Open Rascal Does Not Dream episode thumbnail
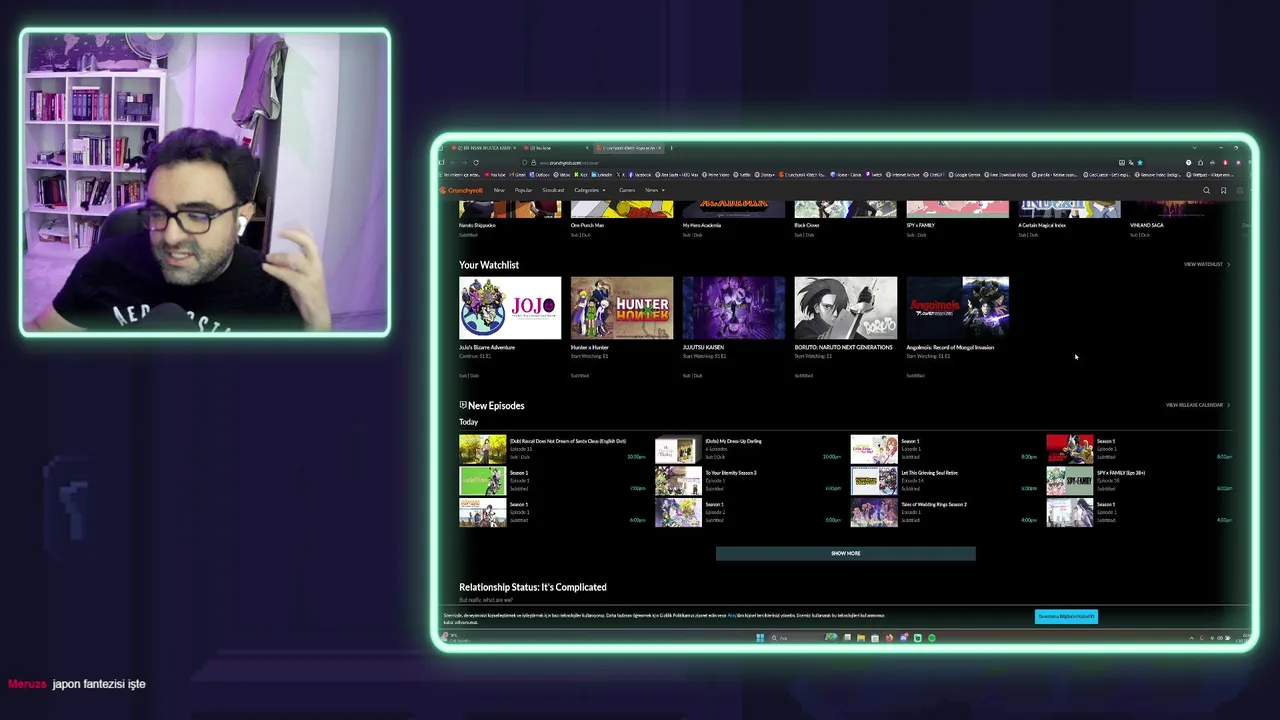This screenshot has width=1280, height=720. pos(483,449)
